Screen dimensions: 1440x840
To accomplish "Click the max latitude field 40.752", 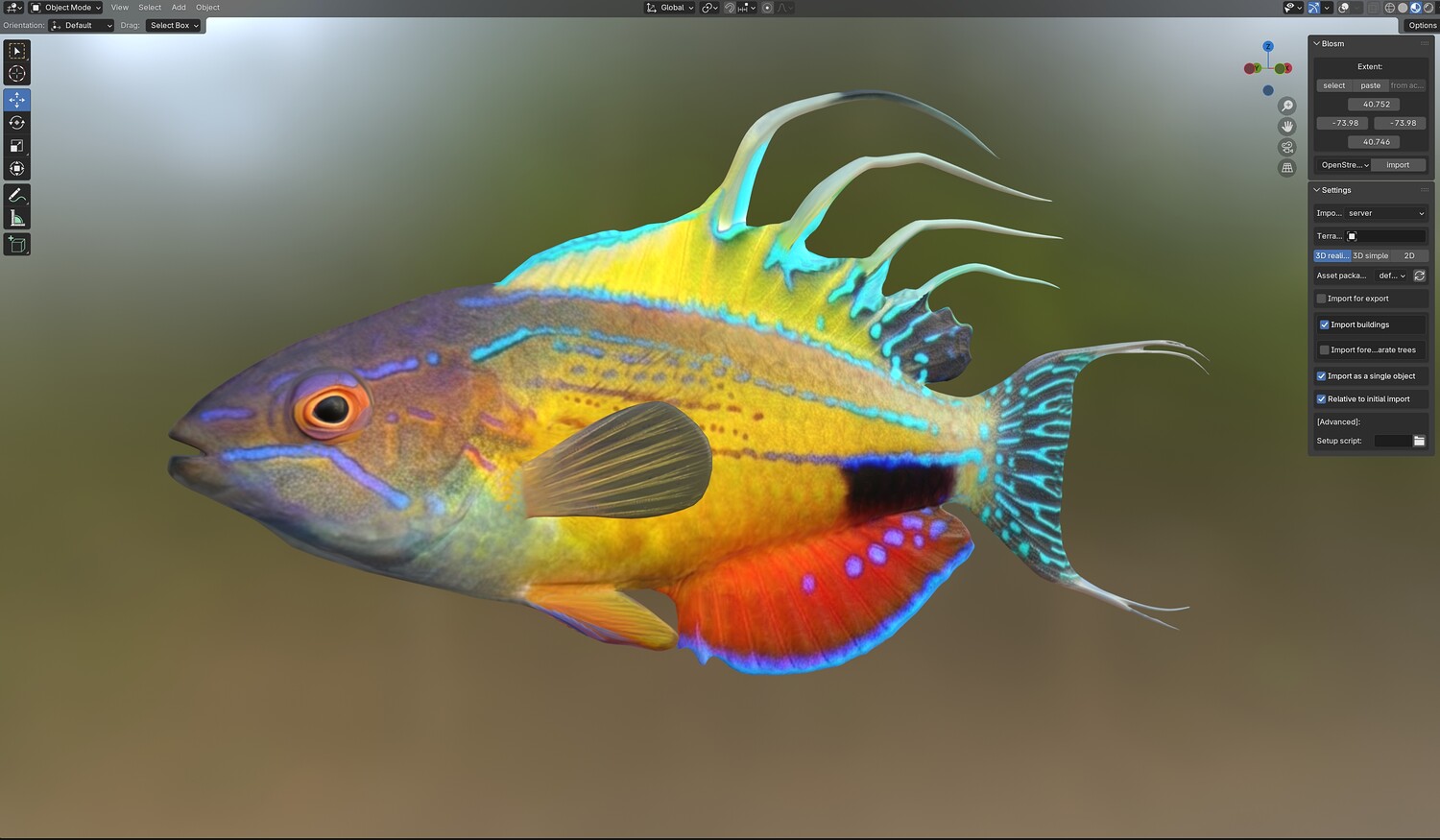I will [1376, 105].
